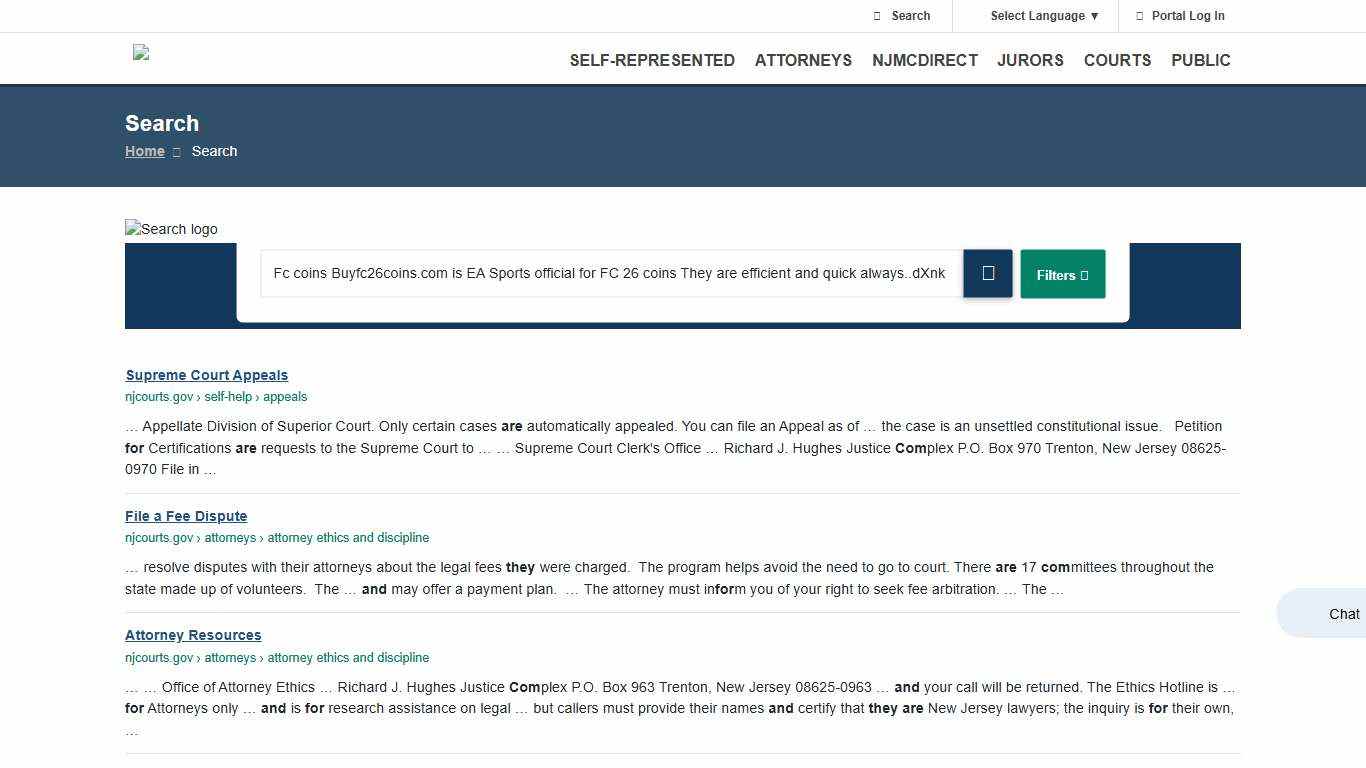Click the filter icon inside the green Filters button
The image size is (1366, 768).
point(1086,274)
